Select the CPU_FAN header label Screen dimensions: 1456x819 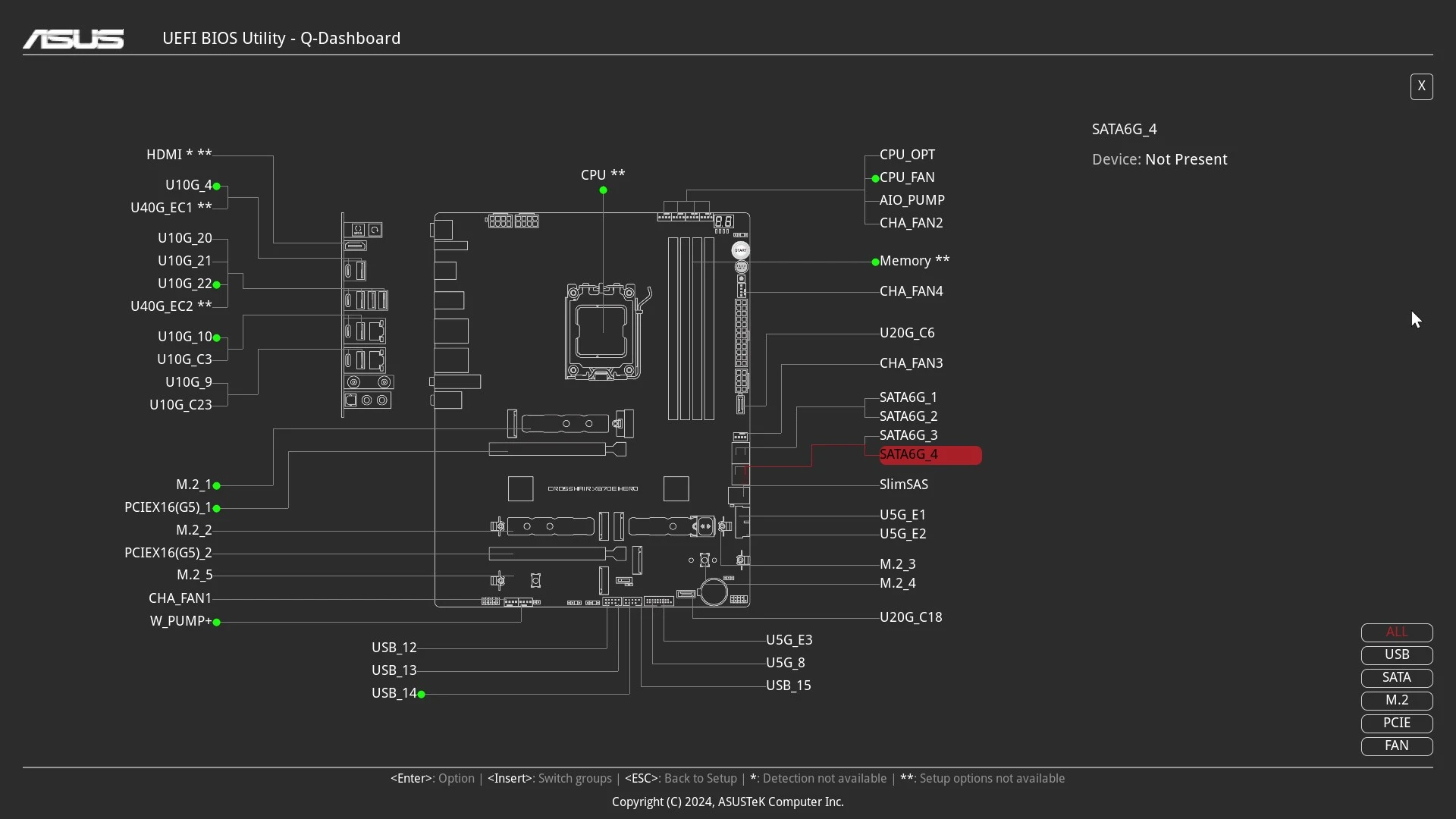pyautogui.click(x=907, y=177)
